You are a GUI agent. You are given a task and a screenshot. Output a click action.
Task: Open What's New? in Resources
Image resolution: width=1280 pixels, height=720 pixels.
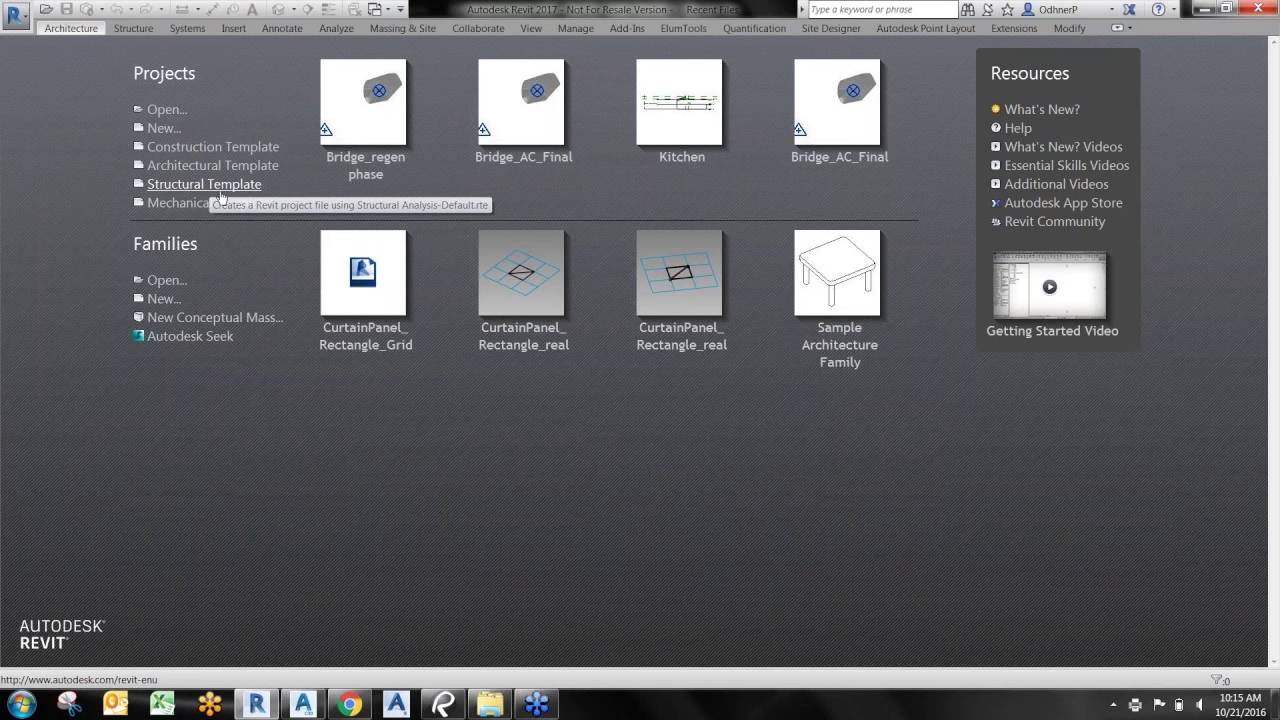click(1042, 110)
